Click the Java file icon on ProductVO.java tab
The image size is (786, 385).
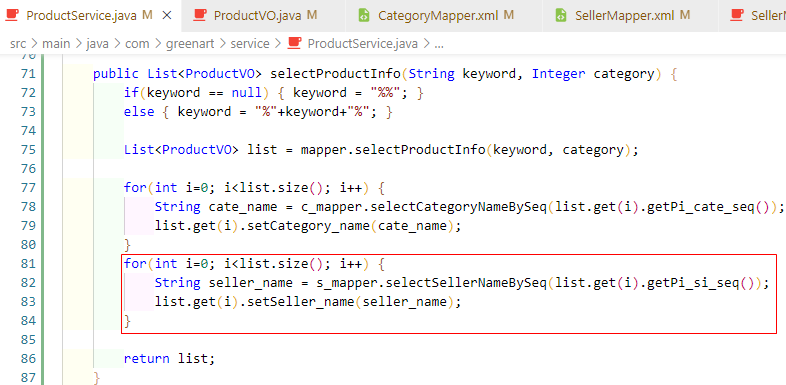(x=201, y=15)
